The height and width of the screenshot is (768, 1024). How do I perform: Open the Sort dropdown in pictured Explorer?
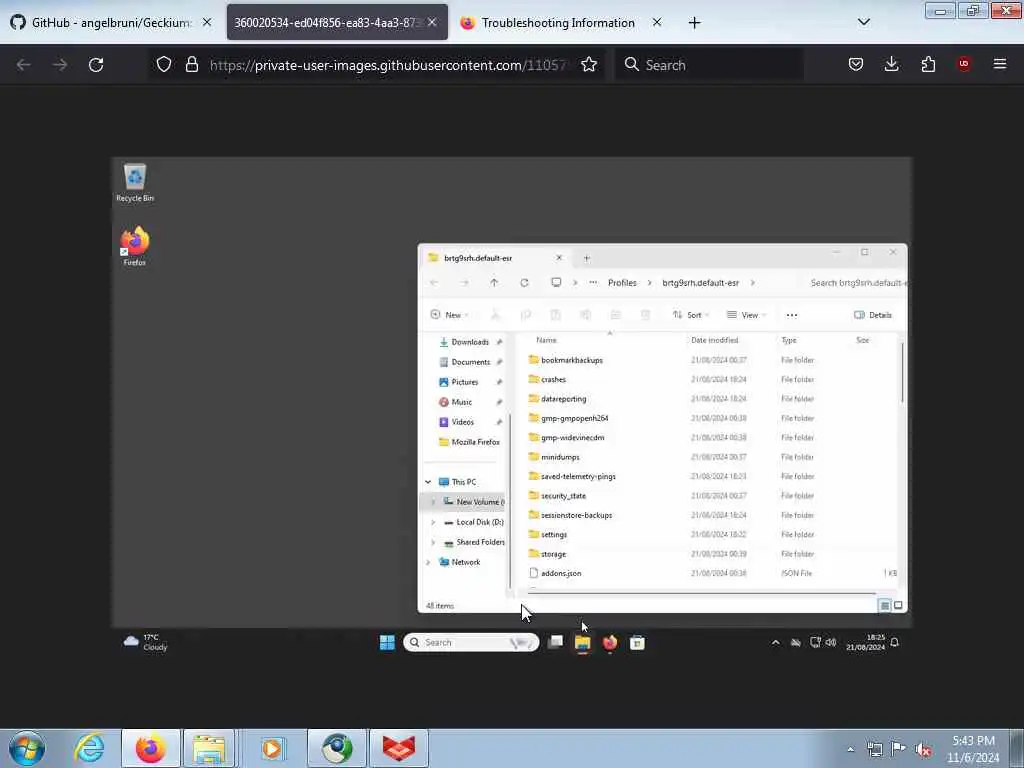[x=690, y=315]
